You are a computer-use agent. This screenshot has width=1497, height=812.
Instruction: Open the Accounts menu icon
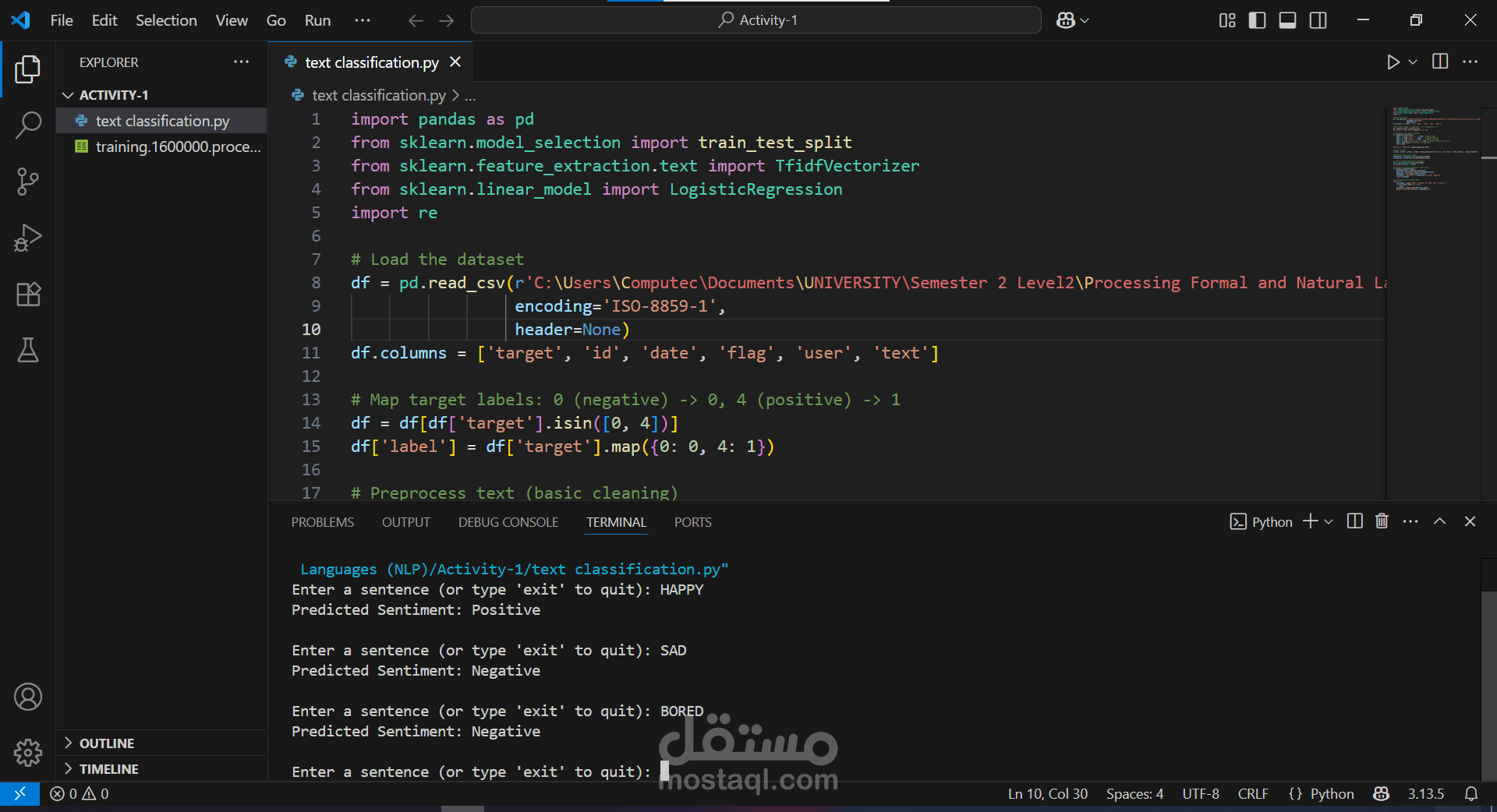point(28,697)
